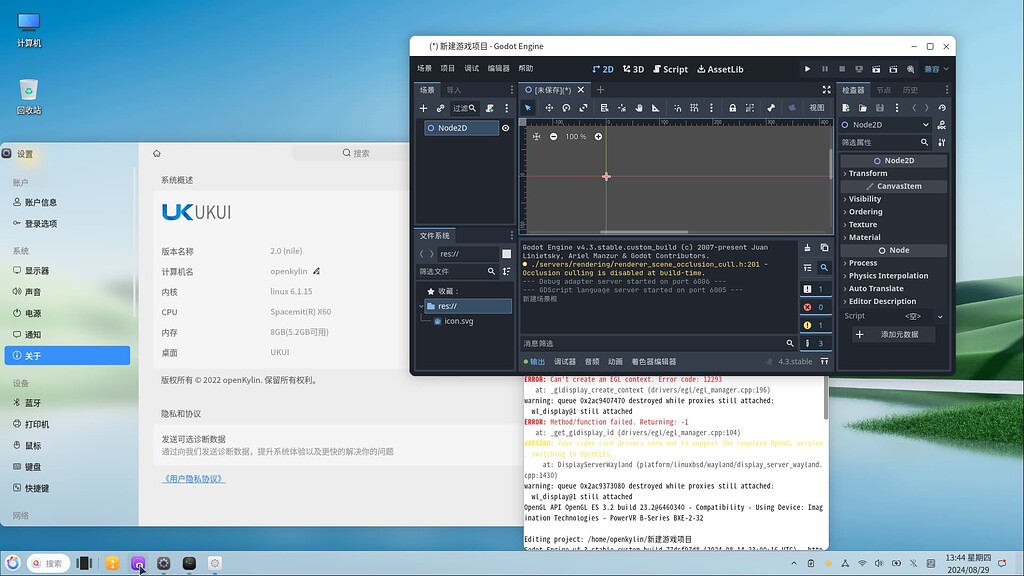Toggle warning messages filter in output

click(x=815, y=325)
